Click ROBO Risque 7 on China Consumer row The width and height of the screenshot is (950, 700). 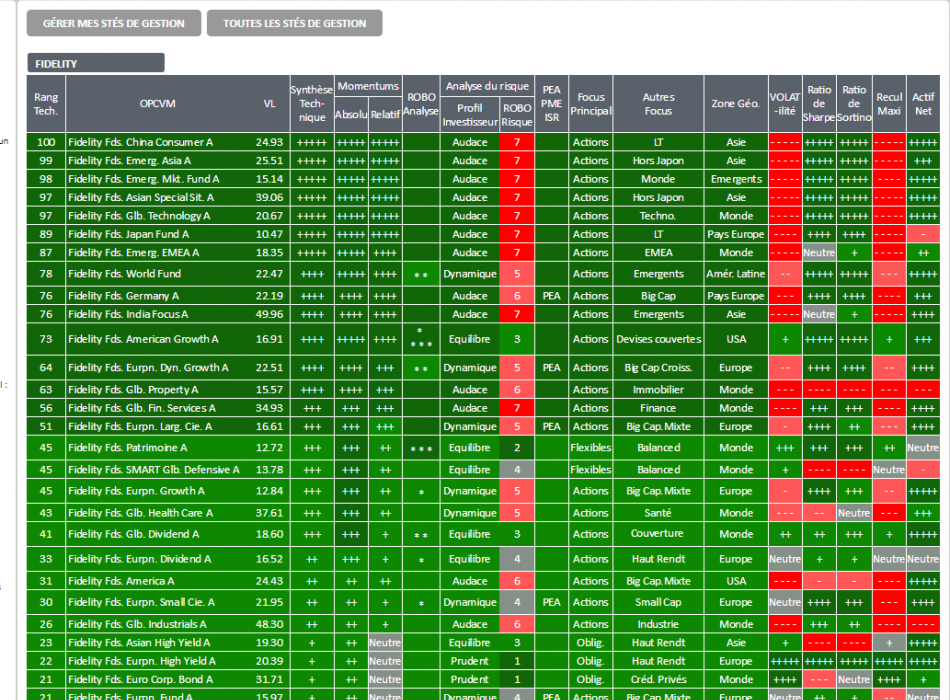(517, 142)
